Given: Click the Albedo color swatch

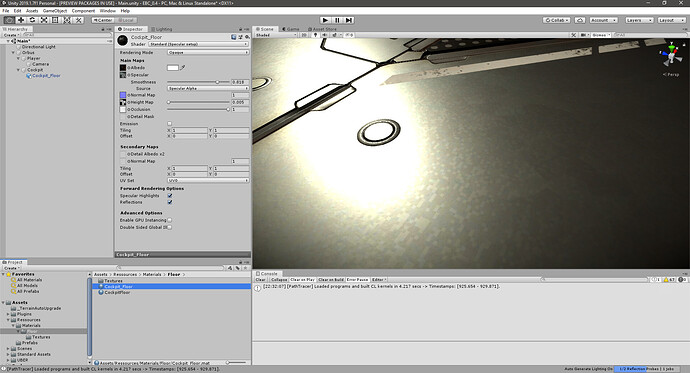Looking at the screenshot, I should [173, 68].
